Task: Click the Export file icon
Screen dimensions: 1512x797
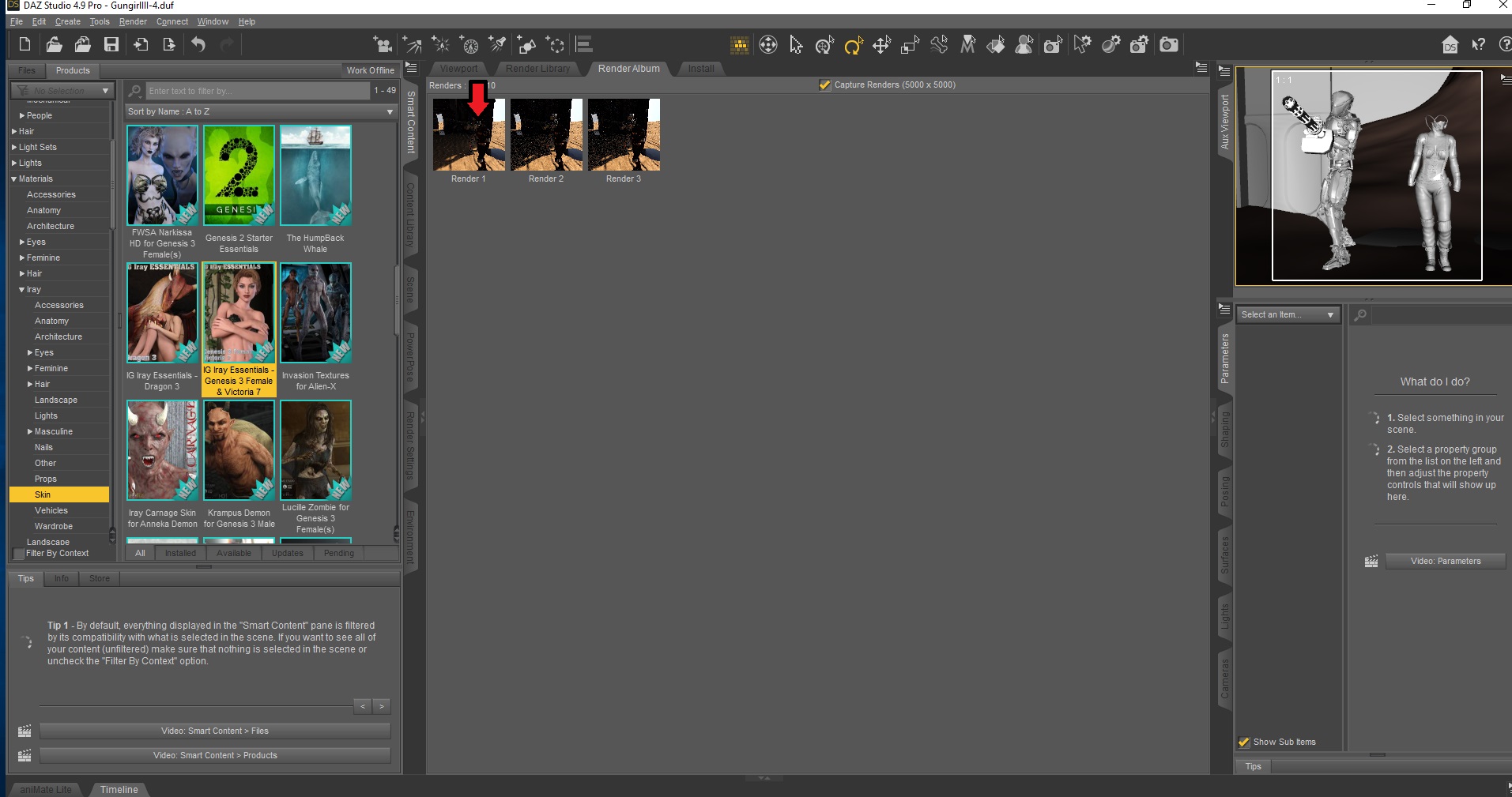Action: point(169,45)
